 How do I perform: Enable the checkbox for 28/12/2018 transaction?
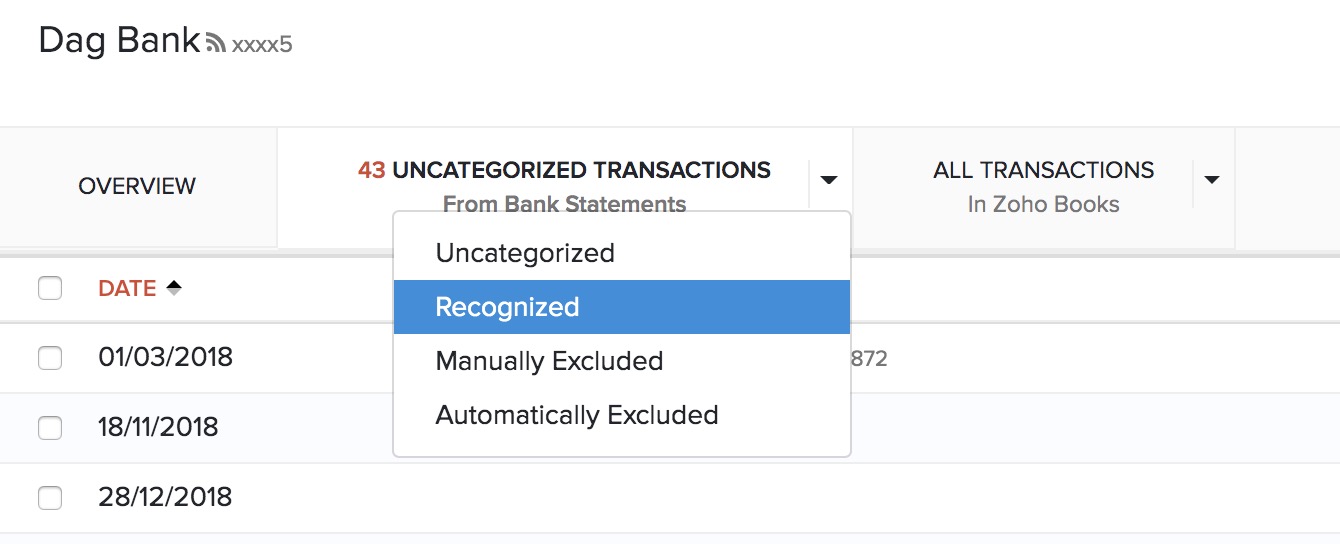click(x=50, y=498)
